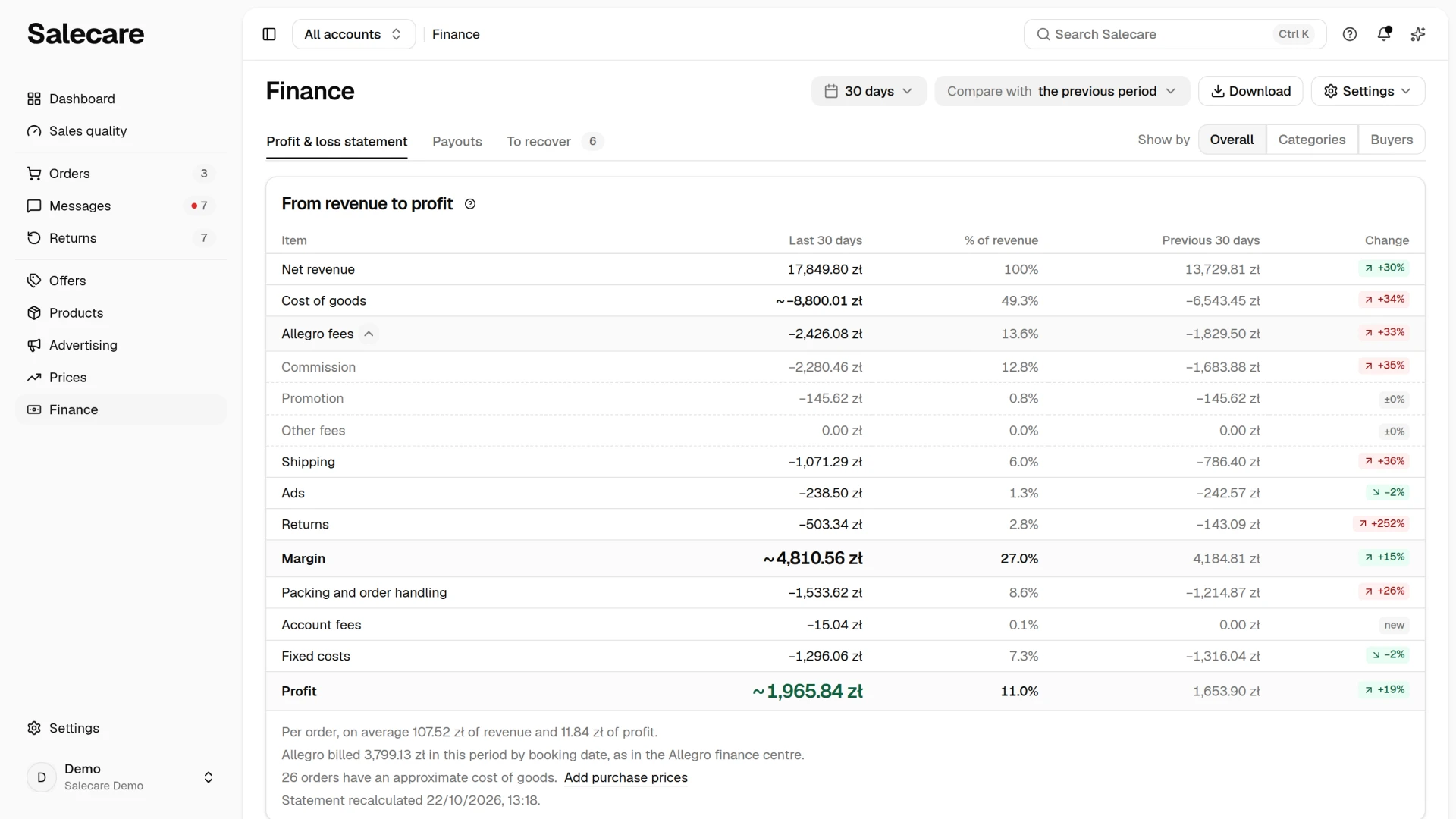The width and height of the screenshot is (1456, 819).
Task: Open notifications bell icon
Action: click(x=1384, y=34)
